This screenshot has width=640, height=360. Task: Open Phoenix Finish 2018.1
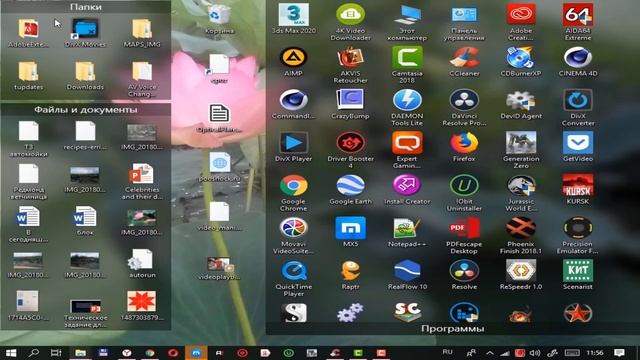(521, 228)
